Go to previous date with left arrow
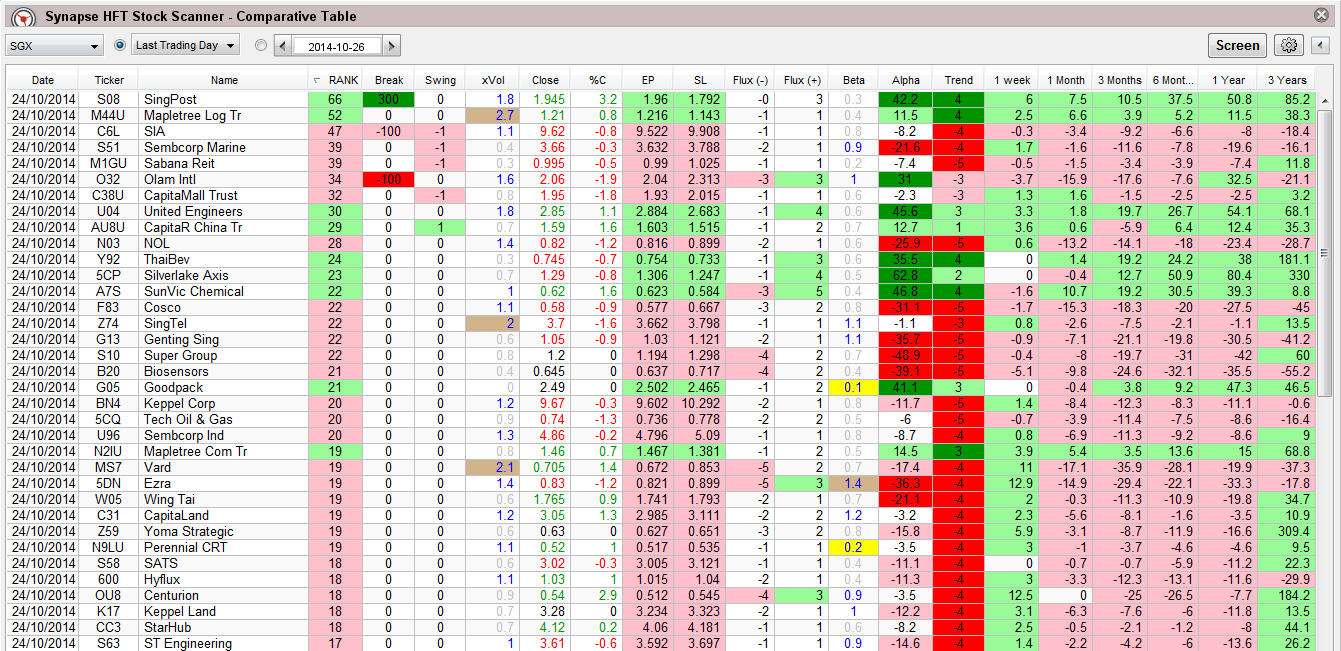 (x=282, y=46)
